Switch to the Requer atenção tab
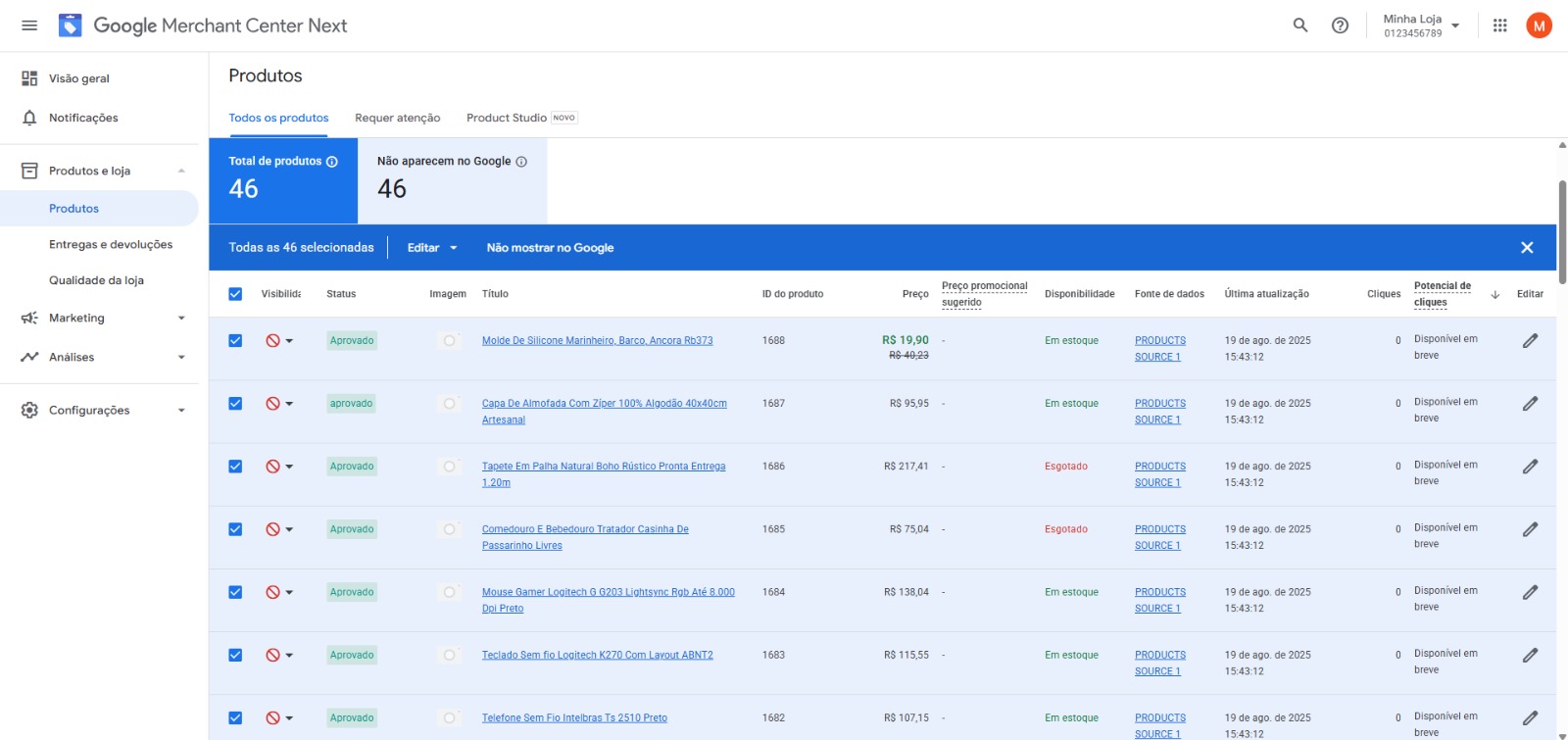Screen dimensions: 1568x740 [x=397, y=118]
